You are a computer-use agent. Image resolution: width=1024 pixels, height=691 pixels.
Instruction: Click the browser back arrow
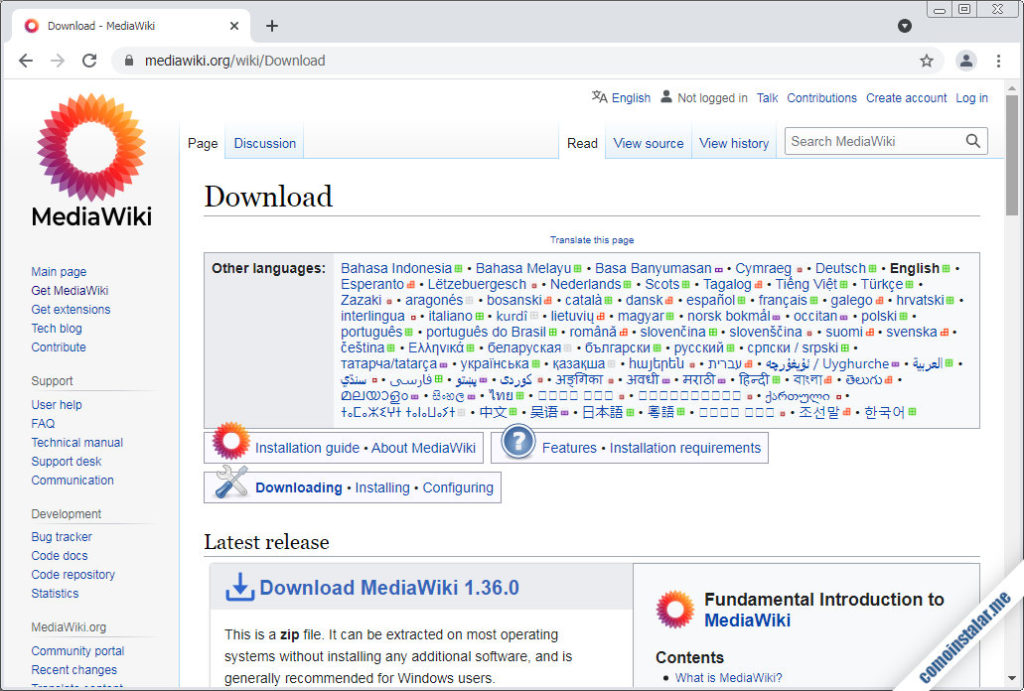pyautogui.click(x=25, y=61)
